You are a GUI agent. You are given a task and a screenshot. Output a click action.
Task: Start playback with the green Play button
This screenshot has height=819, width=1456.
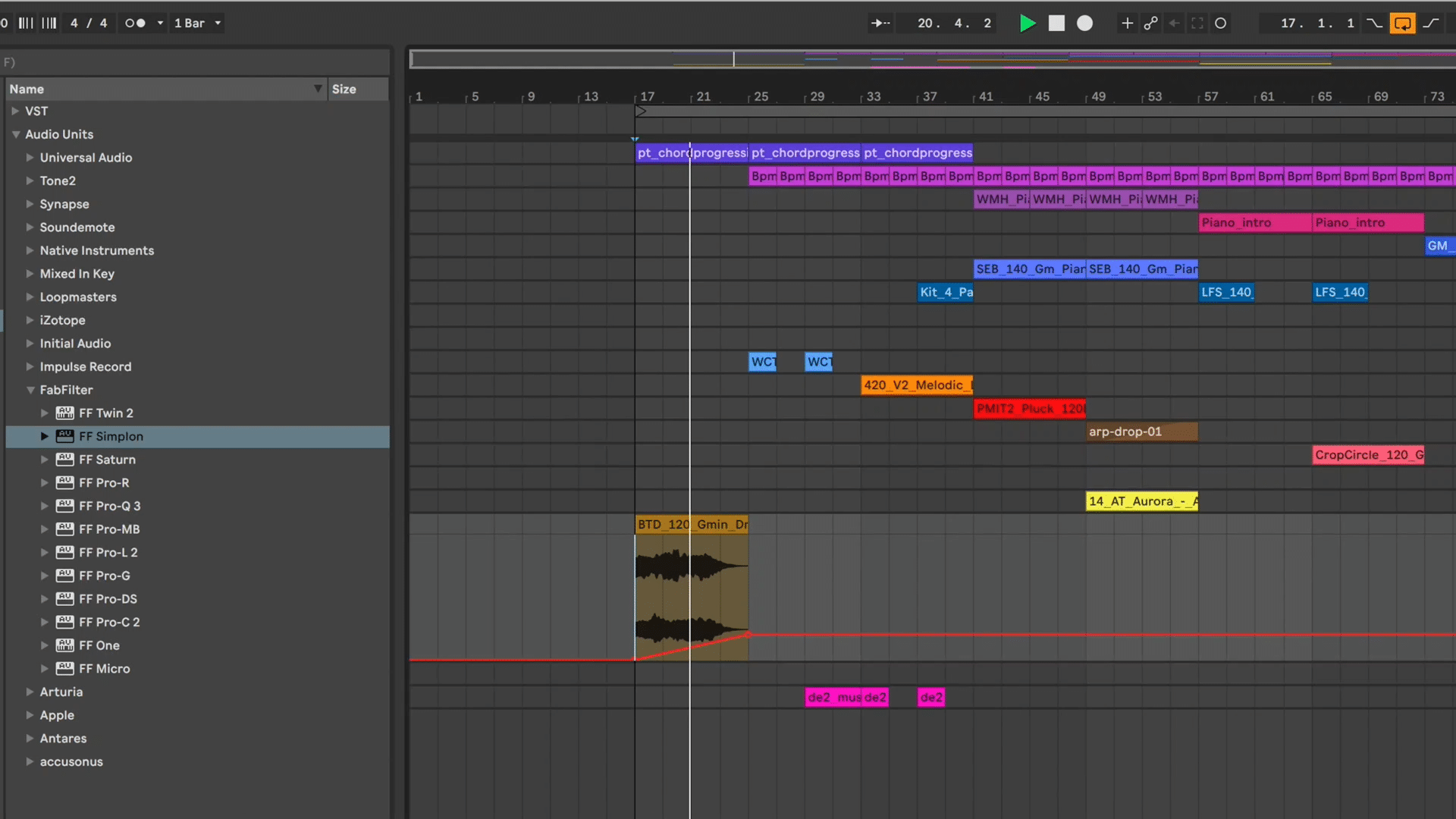[1028, 24]
